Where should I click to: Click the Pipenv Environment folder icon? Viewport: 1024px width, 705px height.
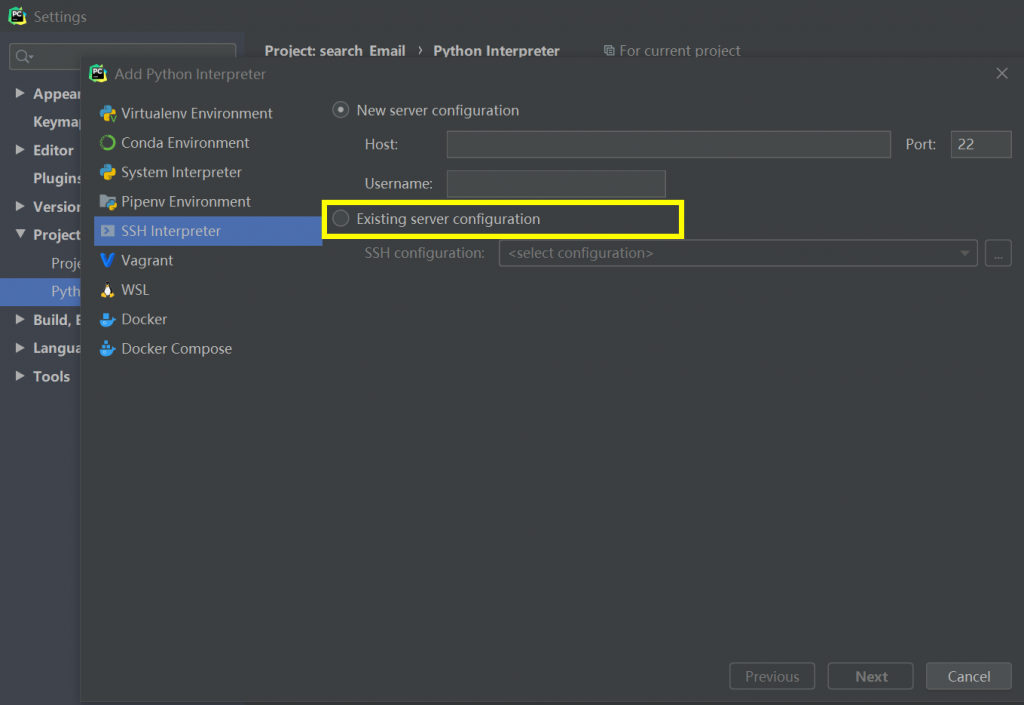[108, 202]
